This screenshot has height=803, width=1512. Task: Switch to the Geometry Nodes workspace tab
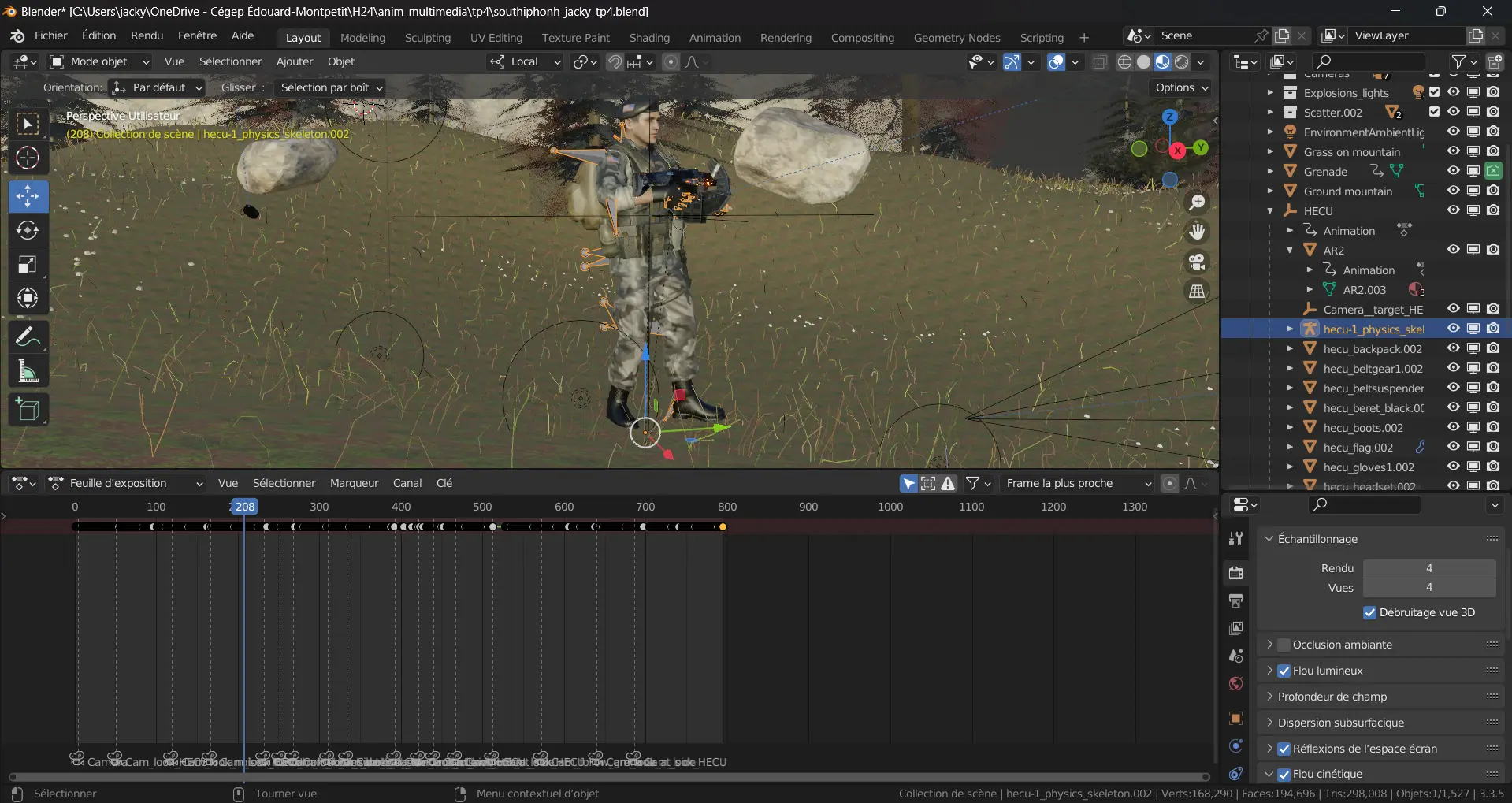click(x=957, y=38)
